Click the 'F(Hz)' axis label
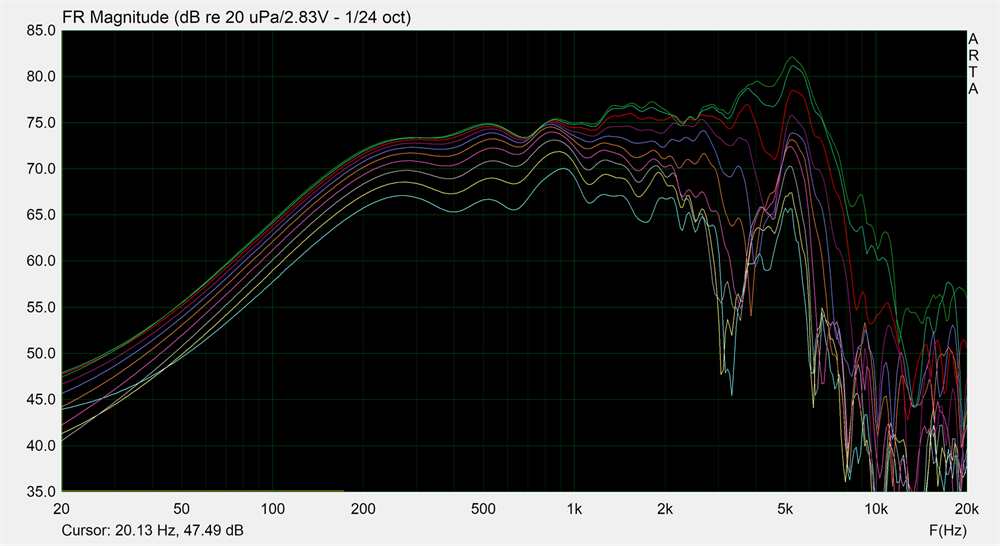This screenshot has width=1000, height=546. [948, 530]
